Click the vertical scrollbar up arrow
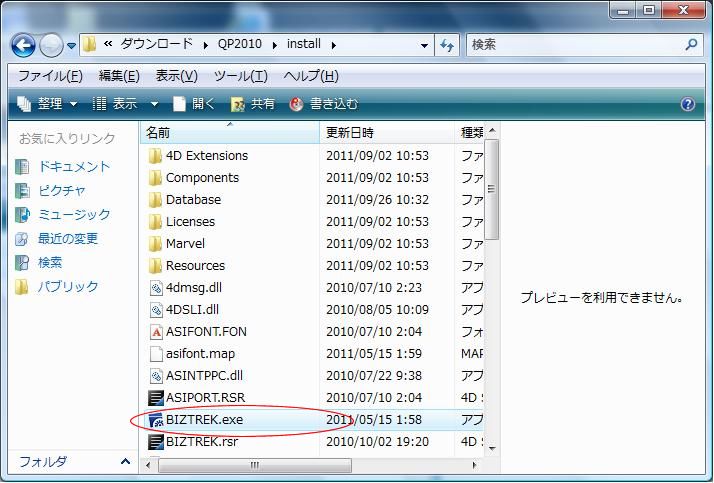Screen dimensions: 714x483 click(x=492, y=131)
